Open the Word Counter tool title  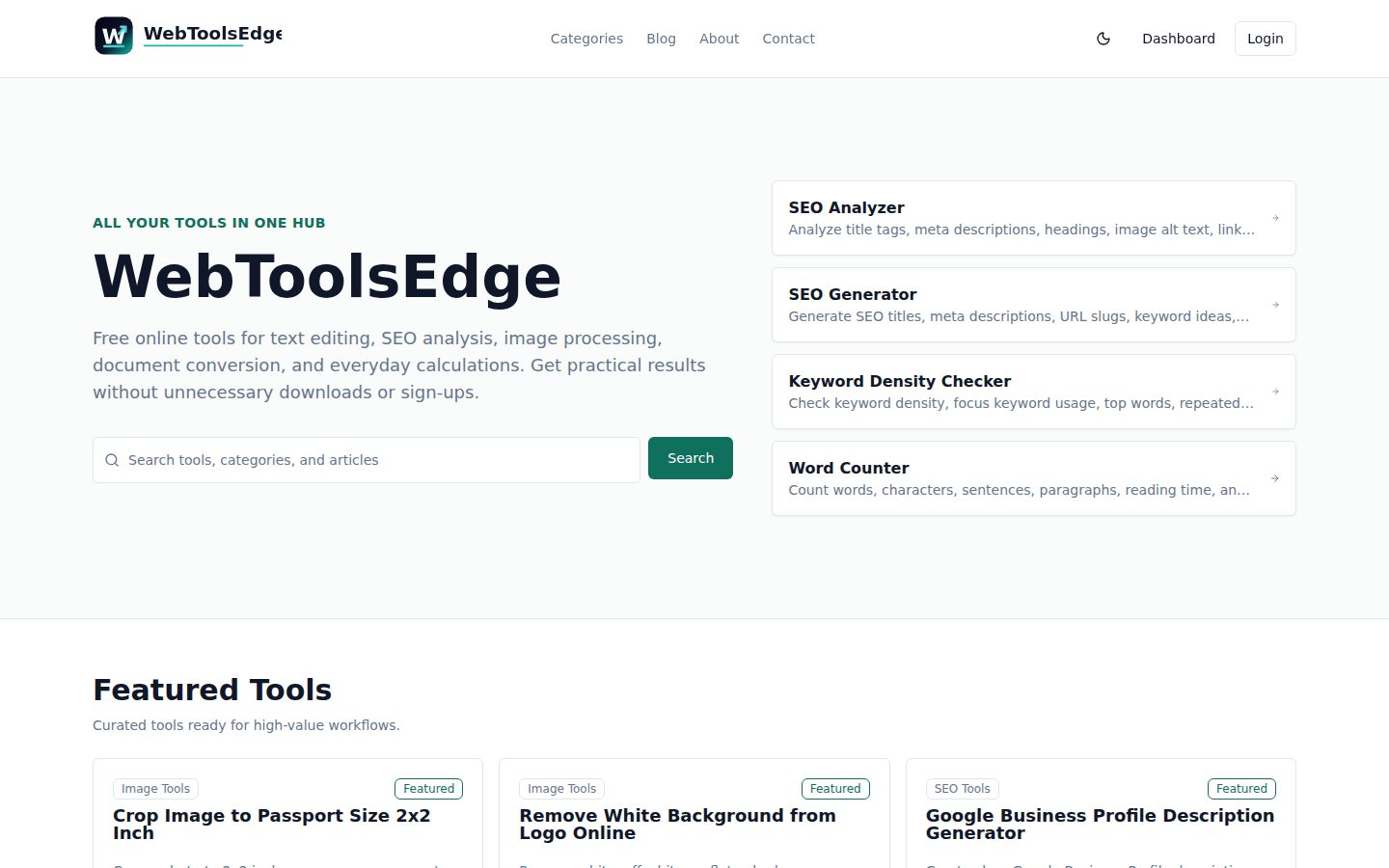(x=849, y=468)
